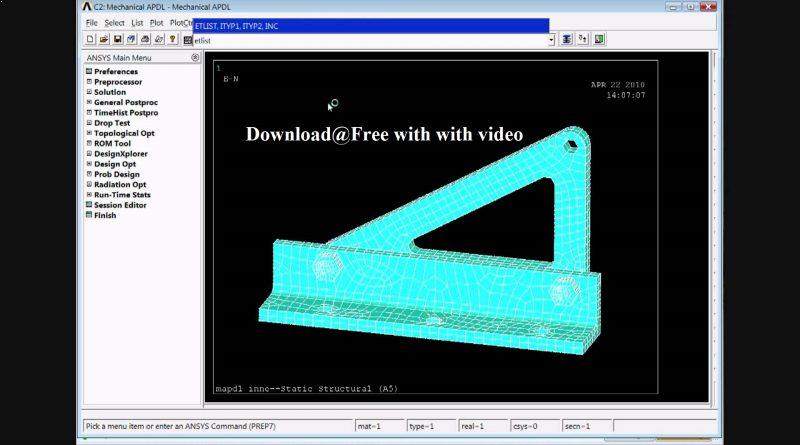Click the mat=1 status field

point(380,426)
